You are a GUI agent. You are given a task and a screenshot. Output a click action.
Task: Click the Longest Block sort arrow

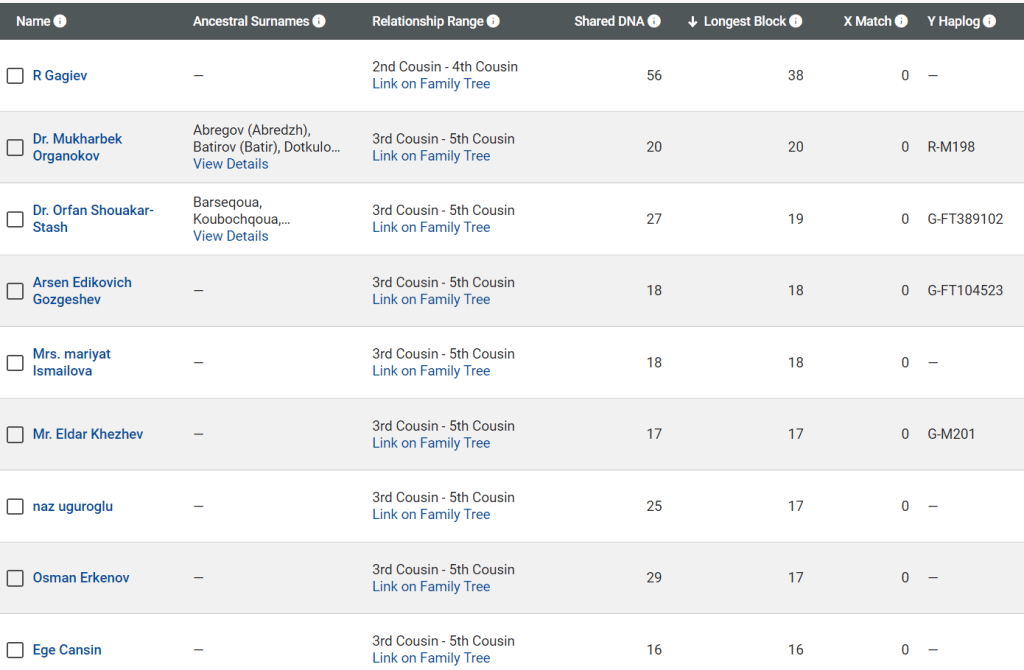click(692, 21)
